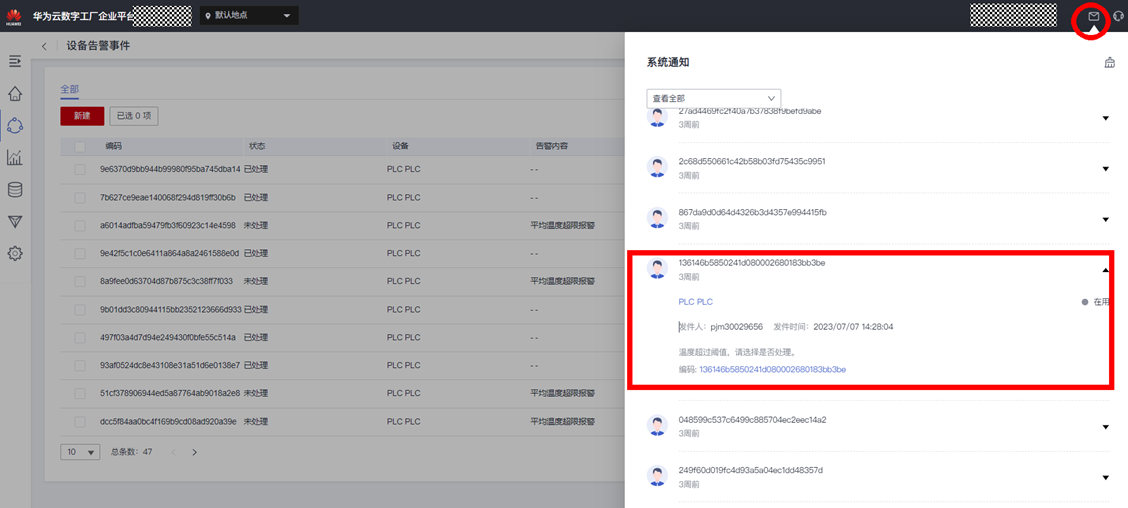Click the 设备 column header
Viewport: 1128px width, 508px height.
click(401, 146)
